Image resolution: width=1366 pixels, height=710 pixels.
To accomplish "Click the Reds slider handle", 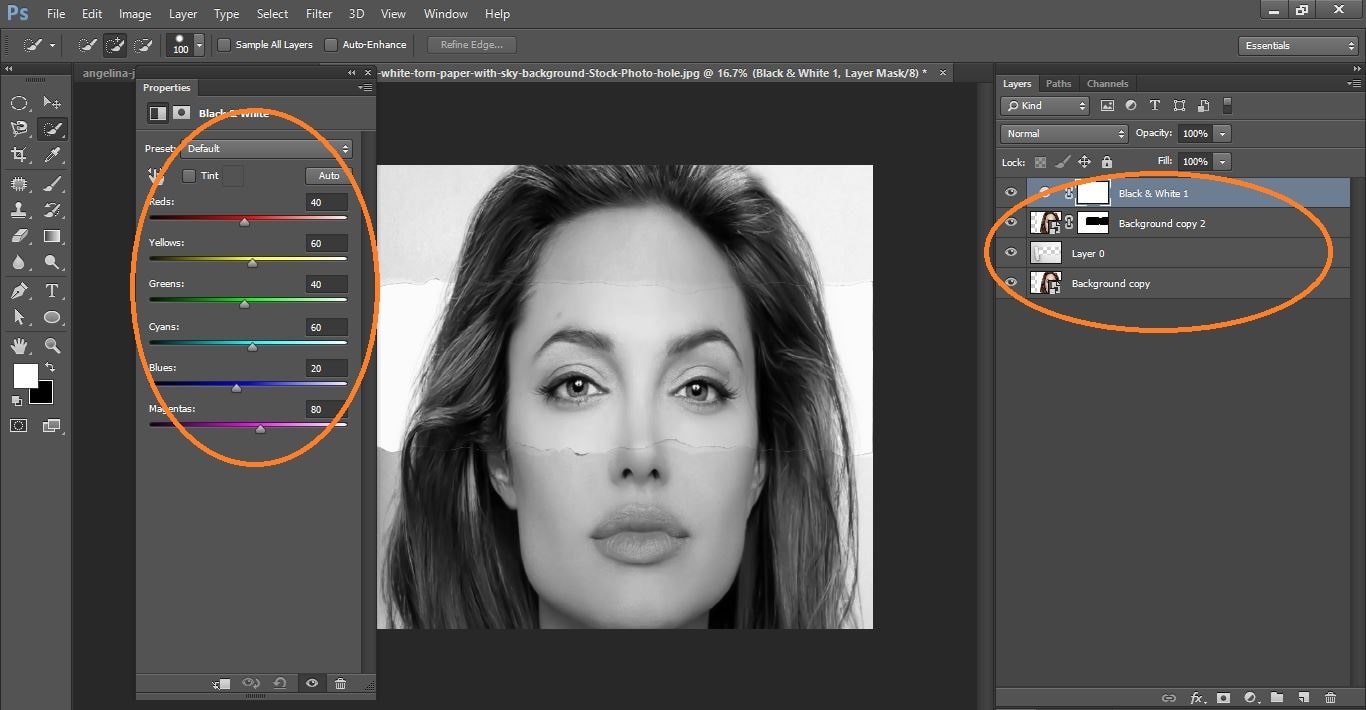I will click(244, 222).
